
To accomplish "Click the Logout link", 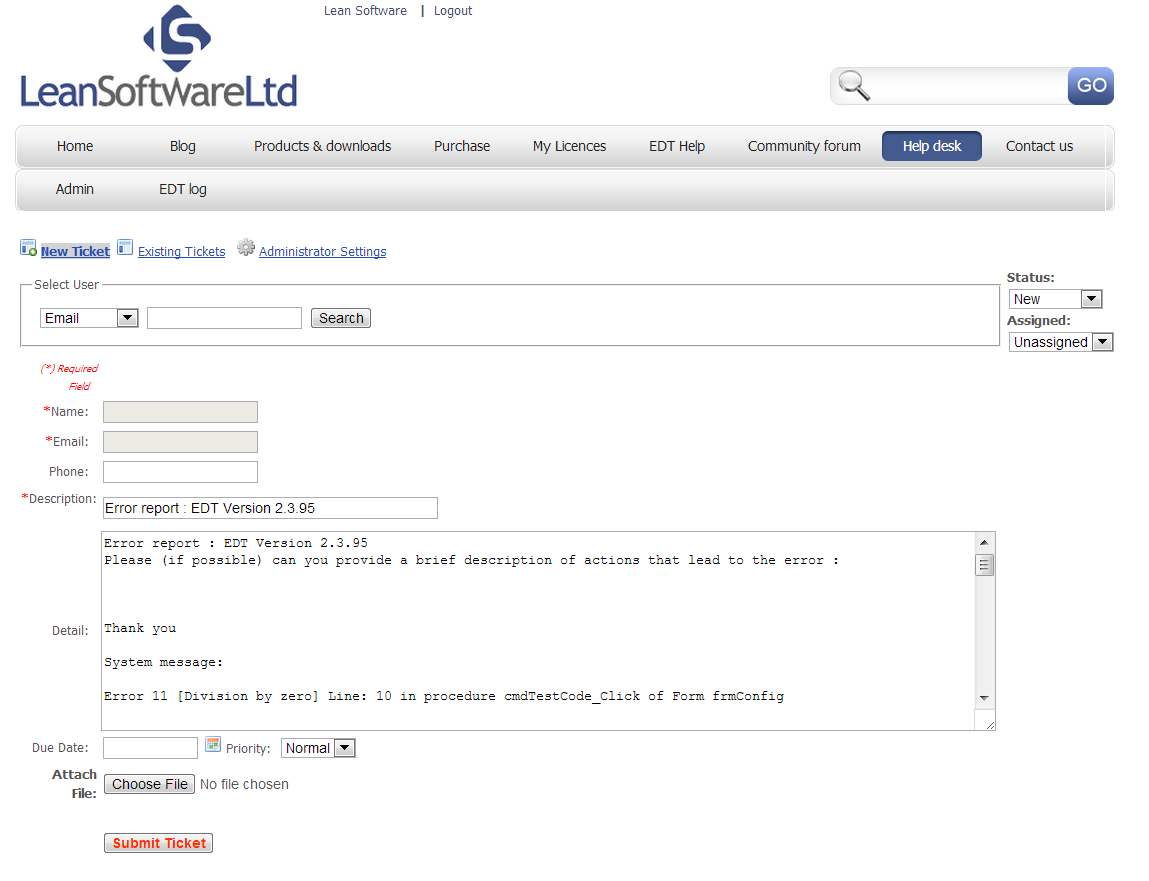I will (x=453, y=11).
